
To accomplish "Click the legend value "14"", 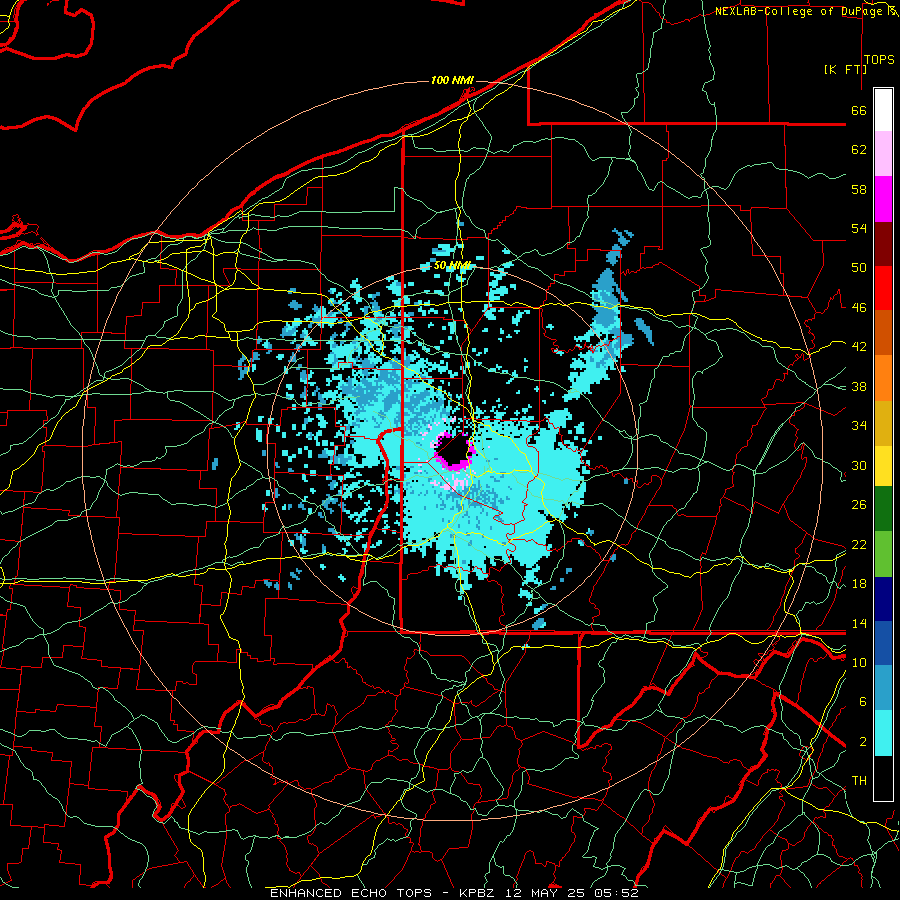I will [x=859, y=623].
